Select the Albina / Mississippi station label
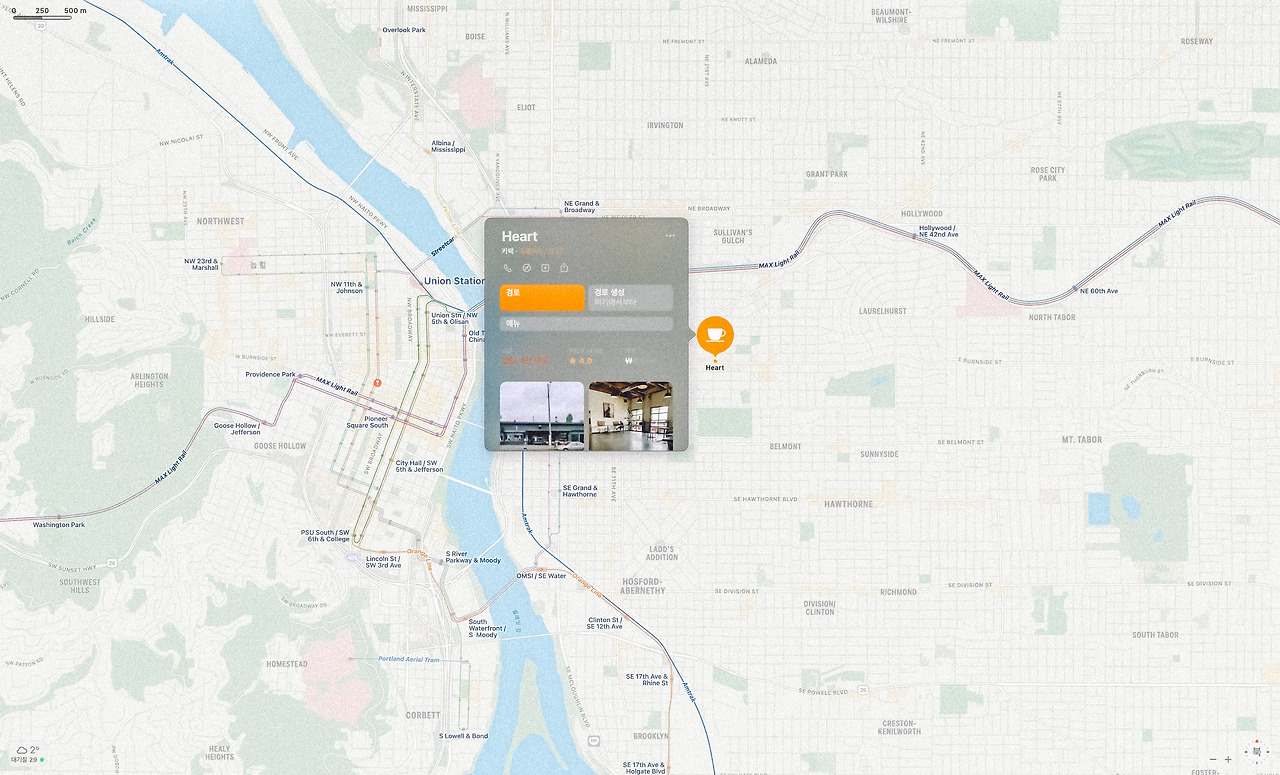This screenshot has width=1280, height=775. 449,146
